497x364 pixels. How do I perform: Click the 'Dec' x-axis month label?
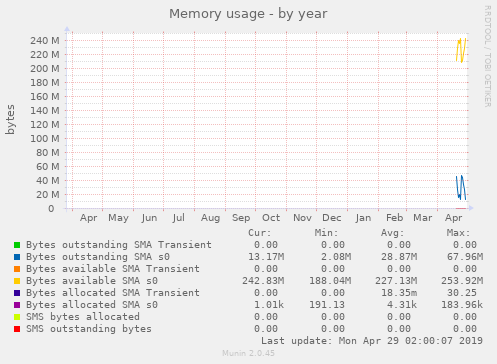pyautogui.click(x=332, y=218)
